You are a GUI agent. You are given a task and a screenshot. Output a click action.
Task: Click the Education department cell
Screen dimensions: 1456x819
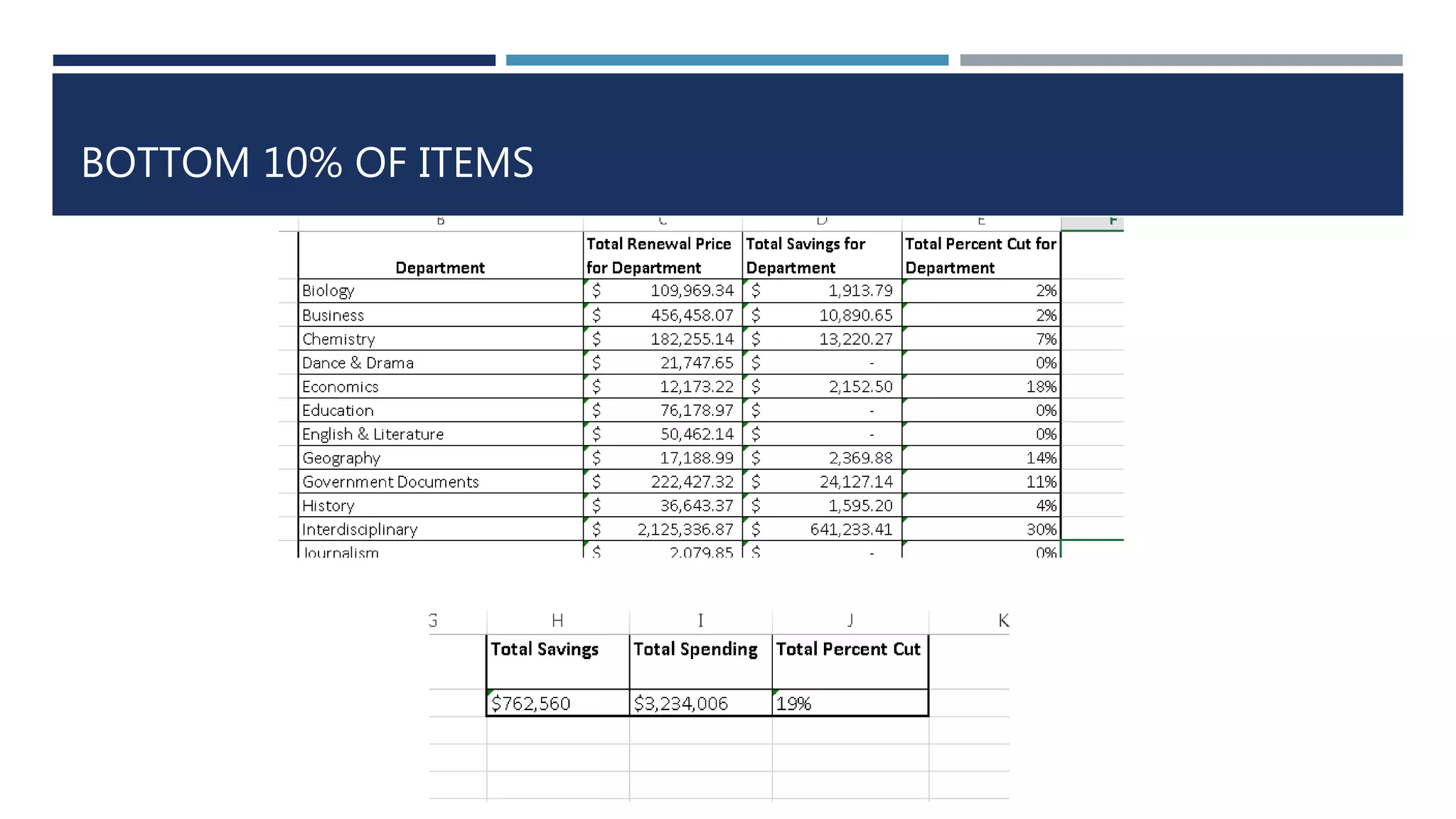pos(440,410)
